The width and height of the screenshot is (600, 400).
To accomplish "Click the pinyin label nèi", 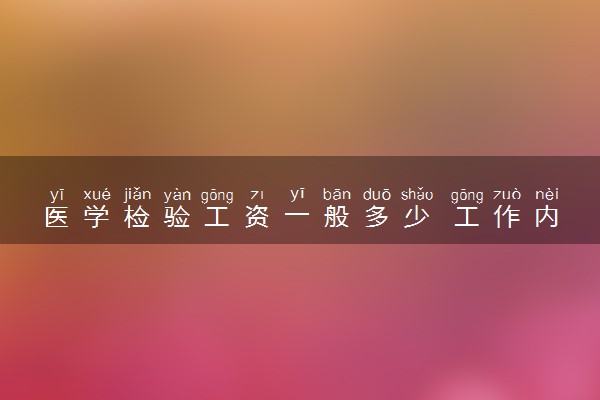I will click(547, 194).
